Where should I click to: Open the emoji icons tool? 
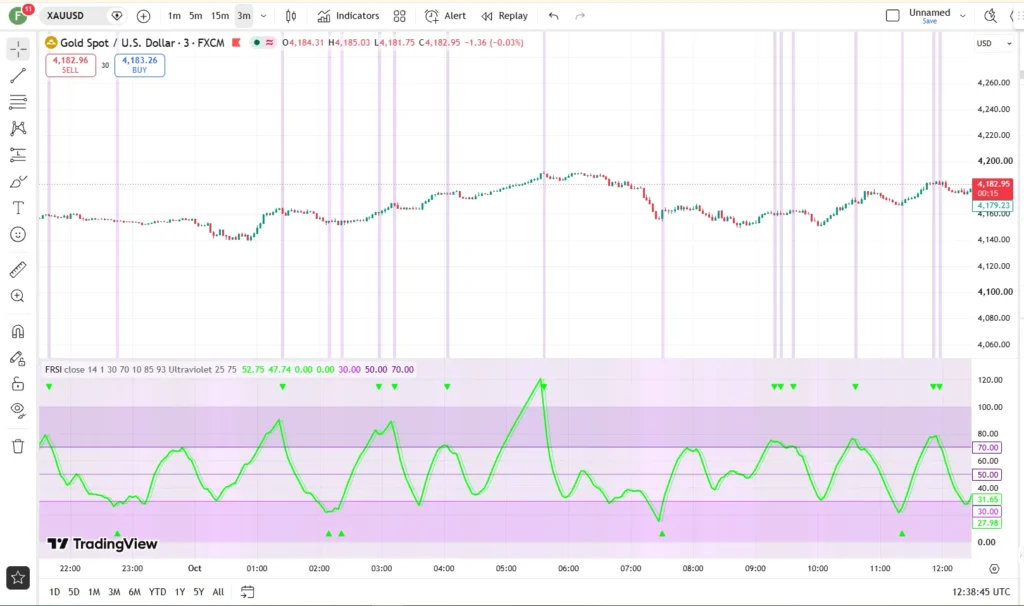(x=18, y=234)
